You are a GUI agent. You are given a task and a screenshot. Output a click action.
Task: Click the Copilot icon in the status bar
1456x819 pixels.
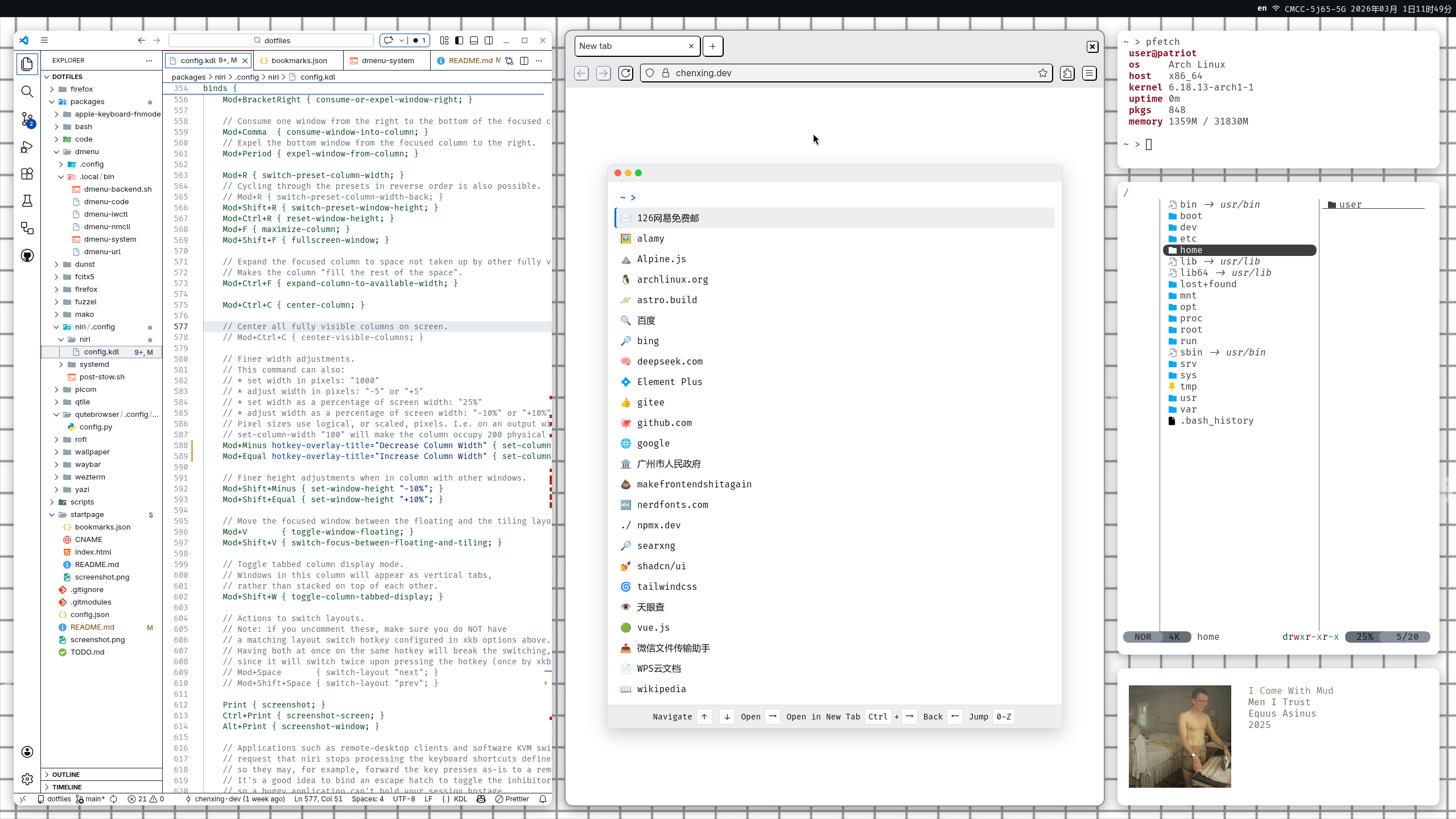481,799
